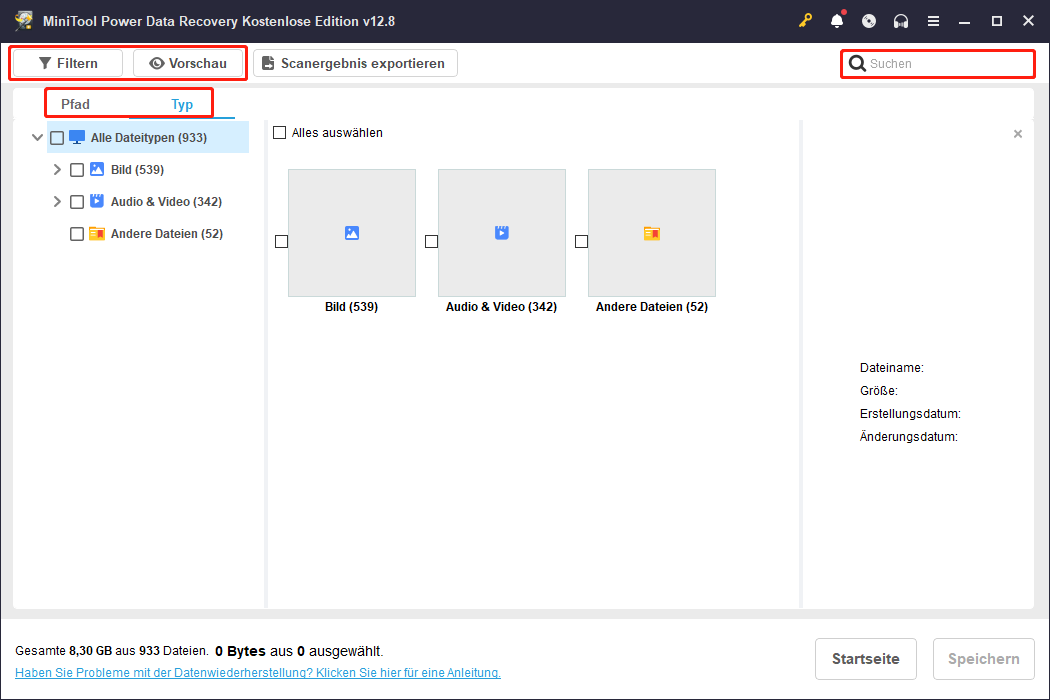This screenshot has height=700, width=1050.
Task: Click inside the Suchen search field
Action: 937,63
